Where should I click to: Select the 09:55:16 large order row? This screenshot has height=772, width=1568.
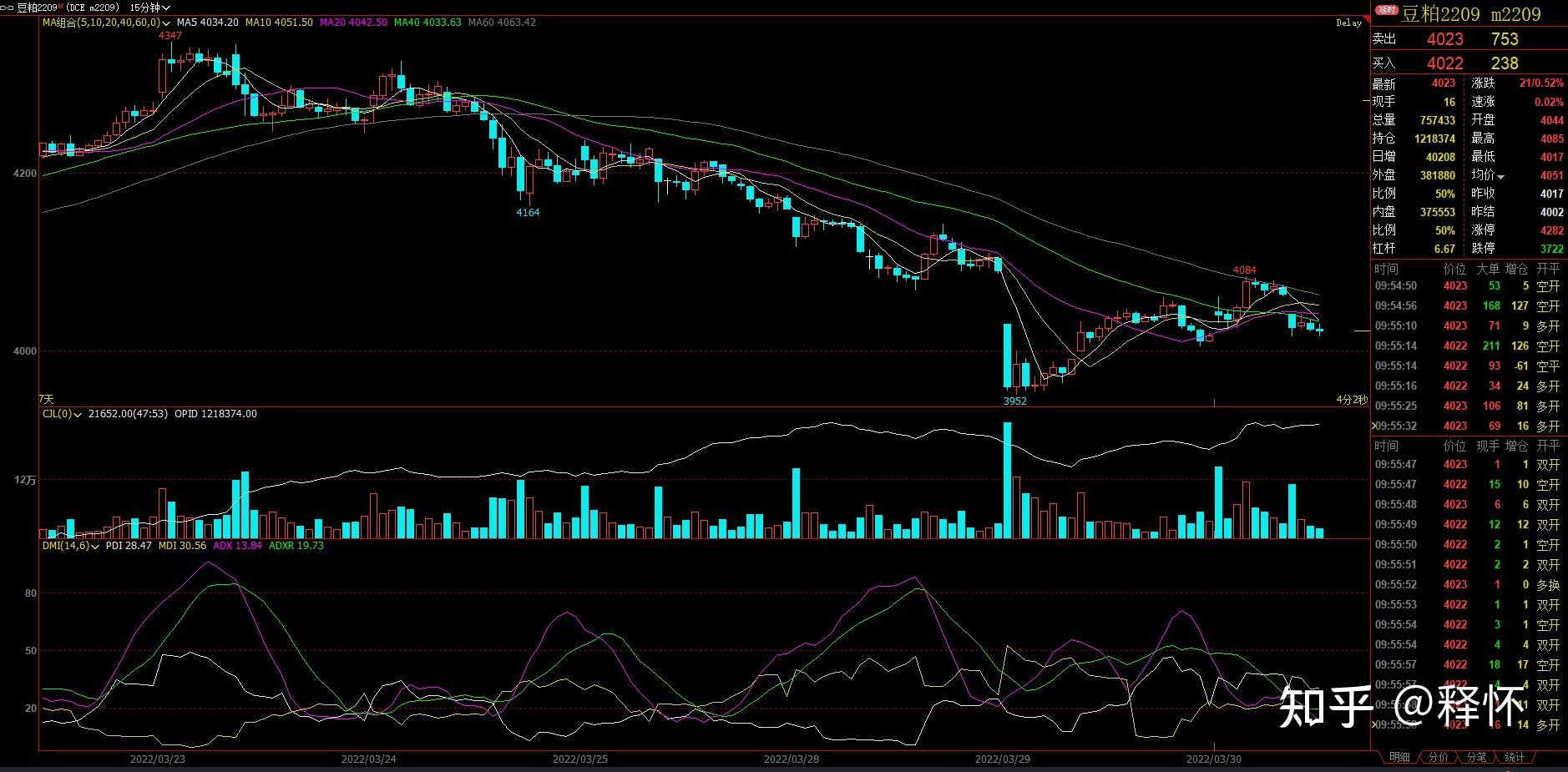point(1469,386)
